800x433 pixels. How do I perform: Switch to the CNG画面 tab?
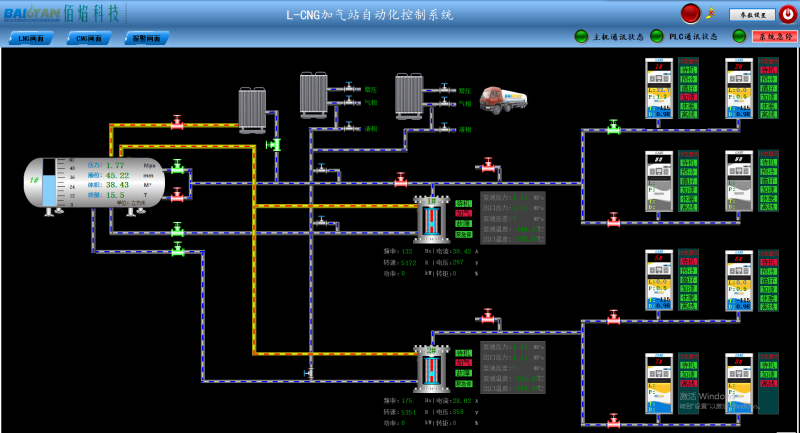(89, 37)
